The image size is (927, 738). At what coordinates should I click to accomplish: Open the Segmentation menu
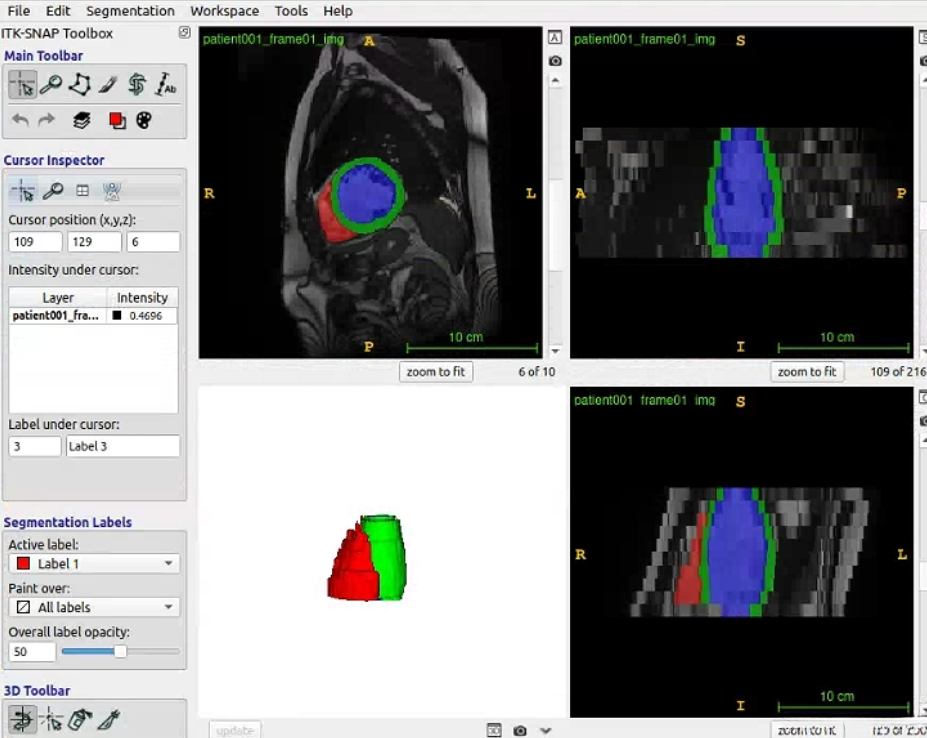pyautogui.click(x=130, y=11)
